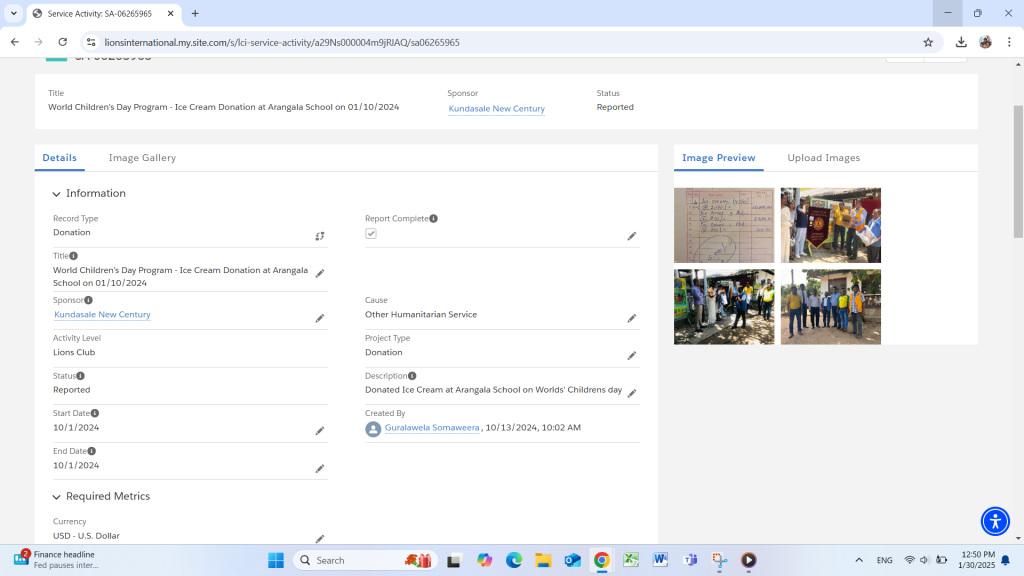Show info tooltip beside Sponsor label
The image size is (1024, 576).
pos(89,300)
